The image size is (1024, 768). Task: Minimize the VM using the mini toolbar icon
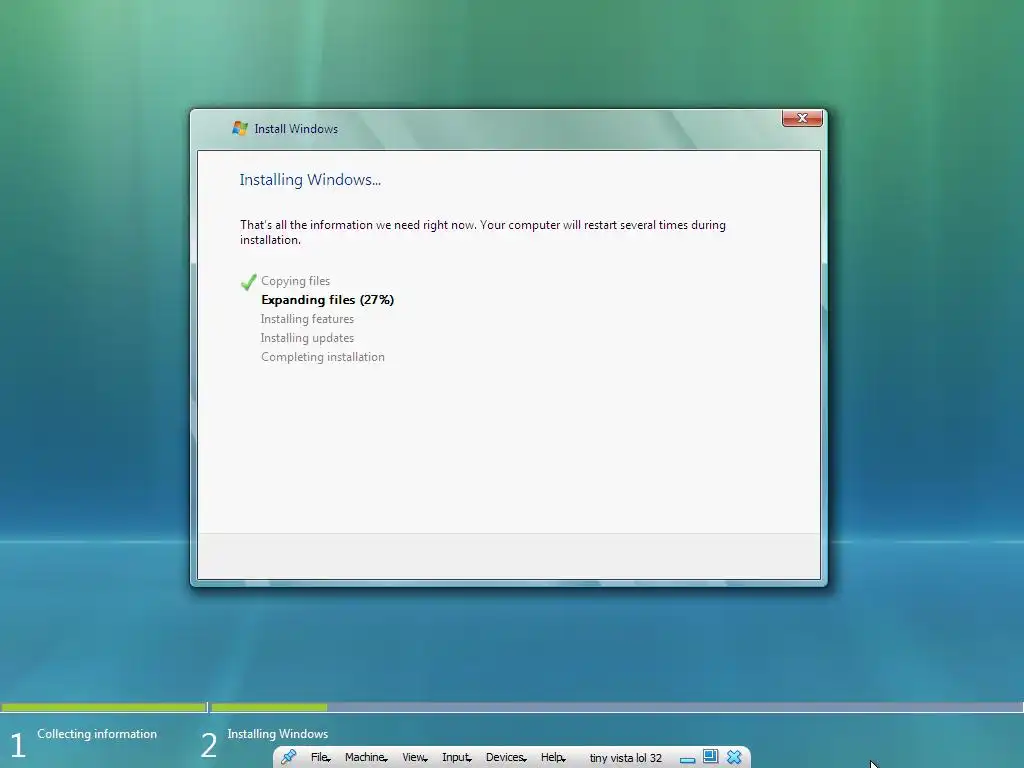[687, 760]
